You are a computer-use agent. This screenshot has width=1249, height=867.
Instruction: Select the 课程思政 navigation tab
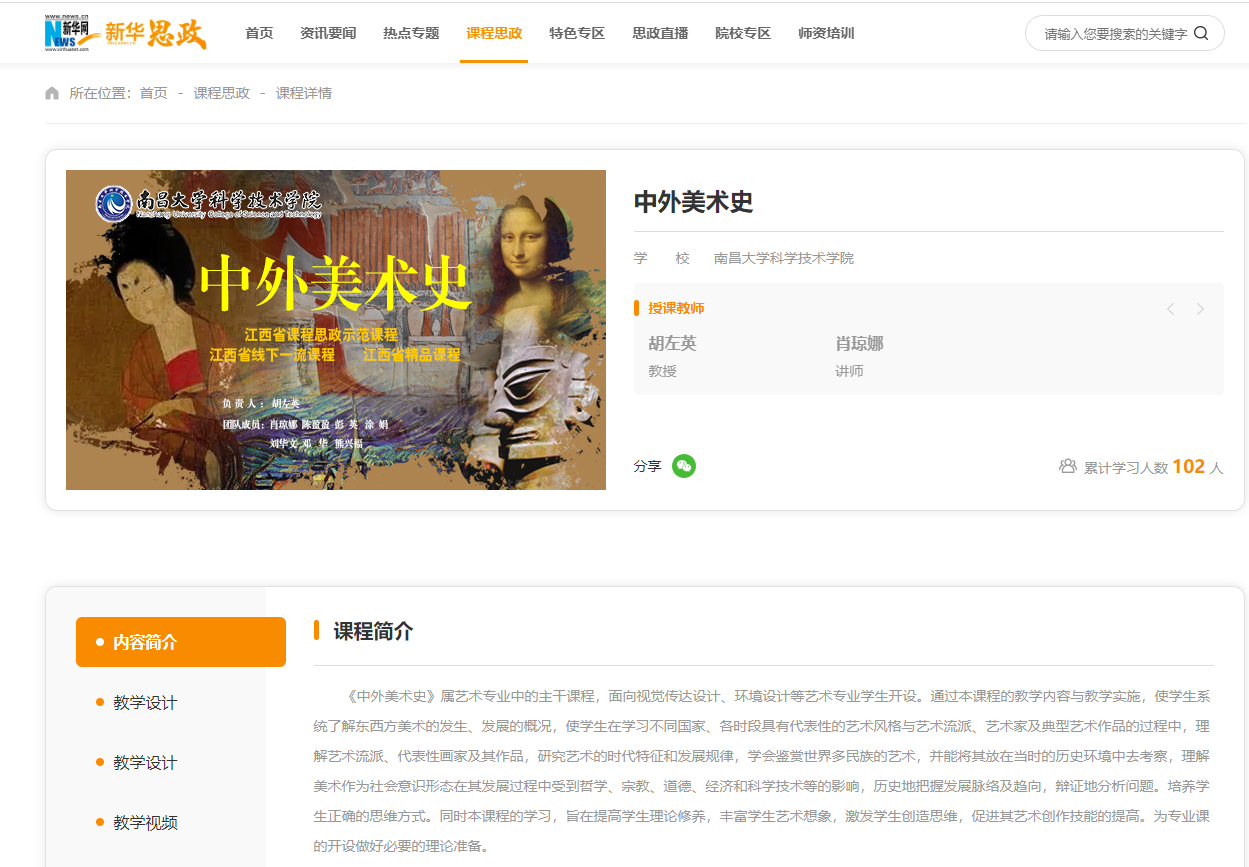coord(494,33)
